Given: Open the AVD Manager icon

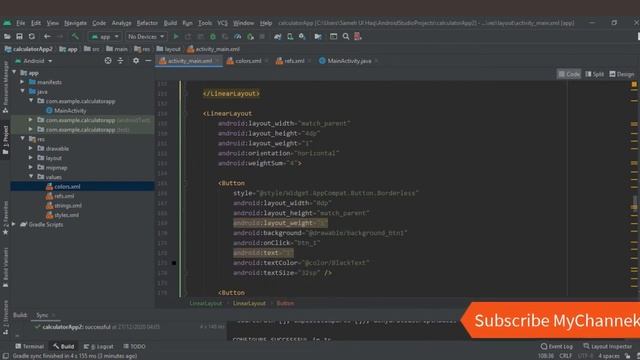Looking at the screenshot, I should (x=290, y=37).
